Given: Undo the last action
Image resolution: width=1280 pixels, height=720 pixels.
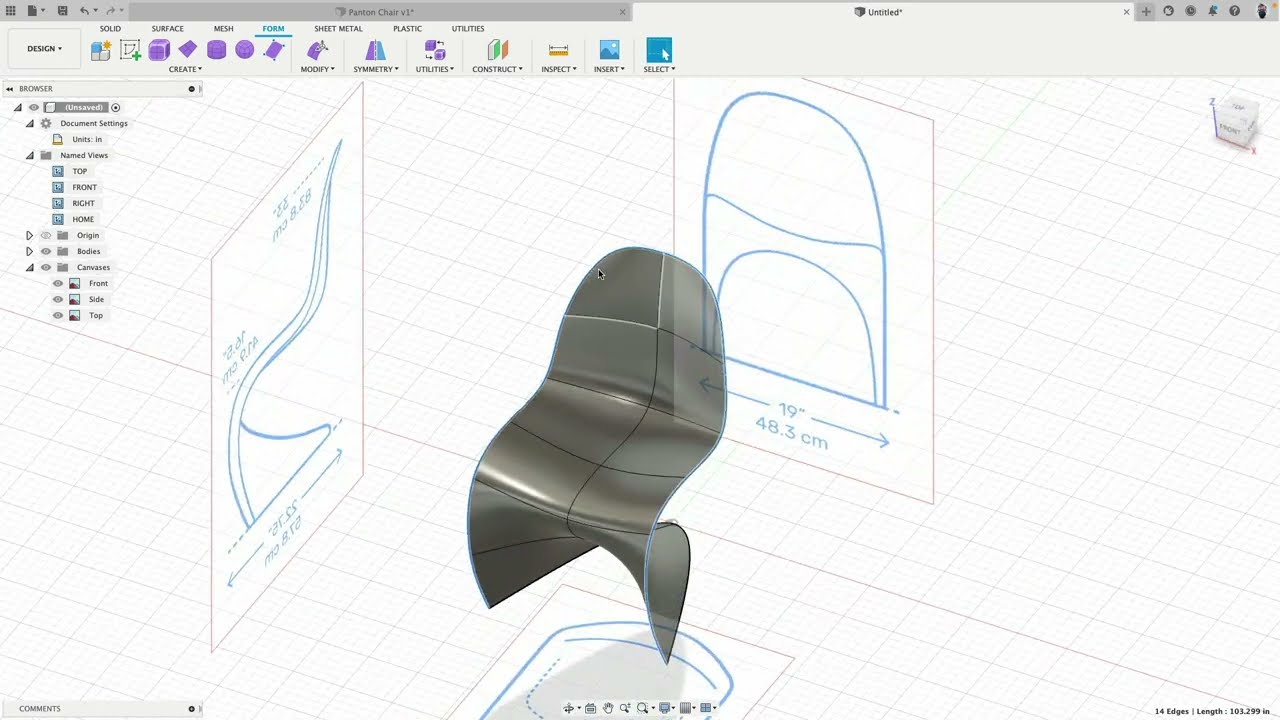Looking at the screenshot, I should (85, 11).
